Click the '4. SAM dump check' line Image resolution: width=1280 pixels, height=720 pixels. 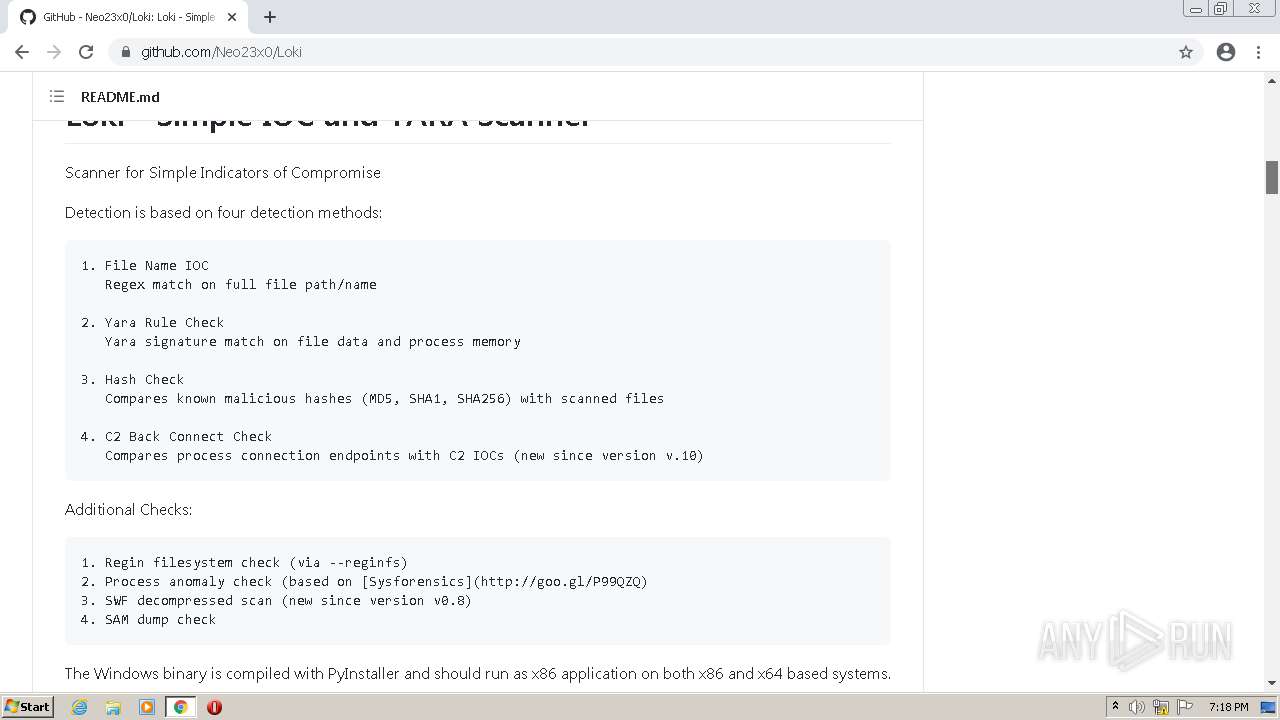click(149, 619)
